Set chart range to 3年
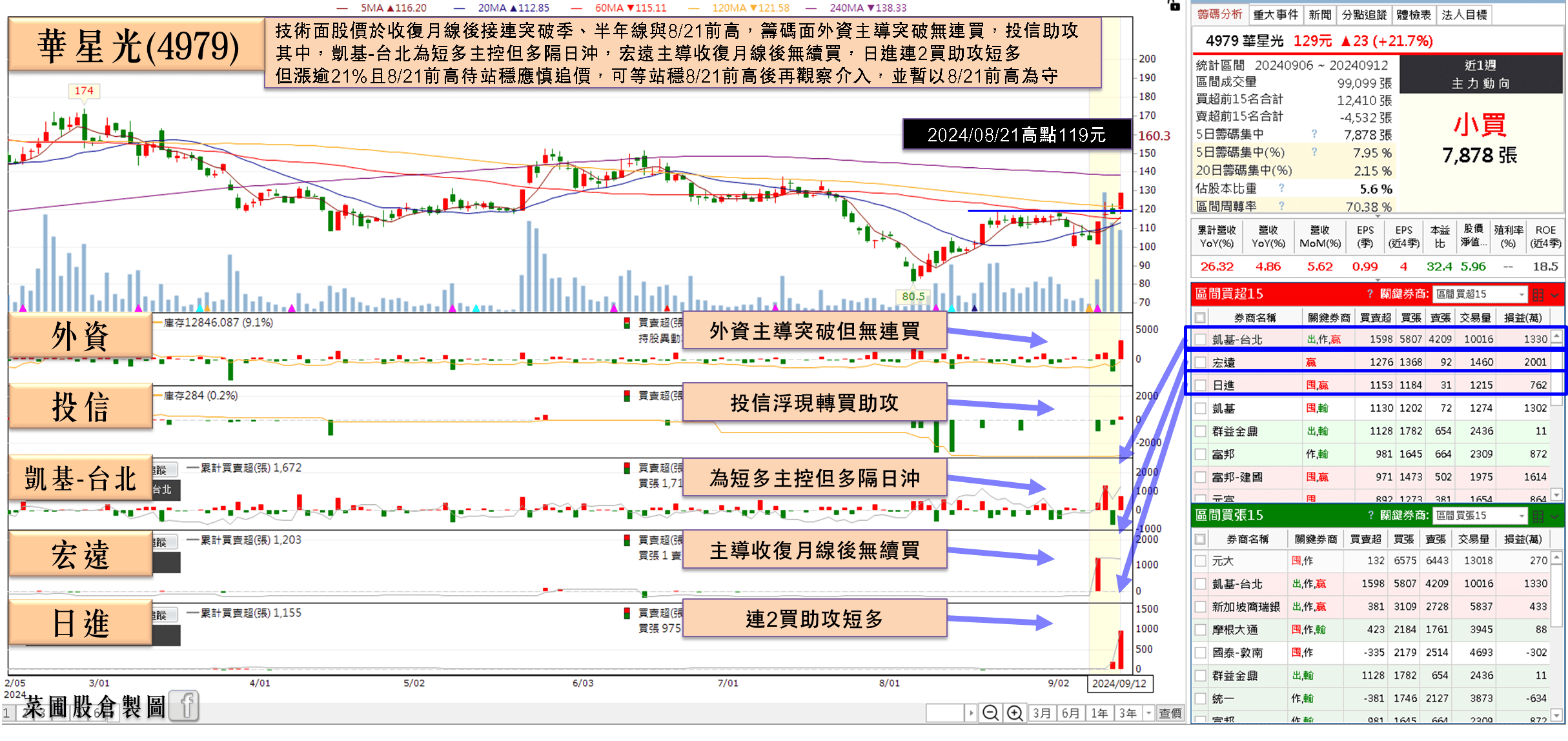Image resolution: width=1568 pixels, height=741 pixels. [1128, 713]
